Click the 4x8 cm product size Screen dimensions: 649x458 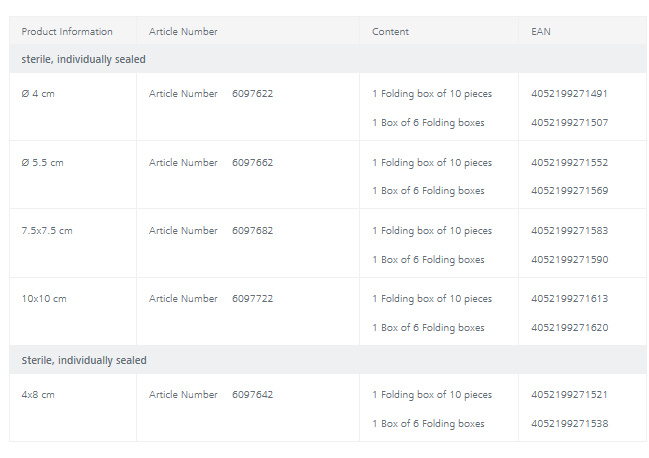[38, 395]
